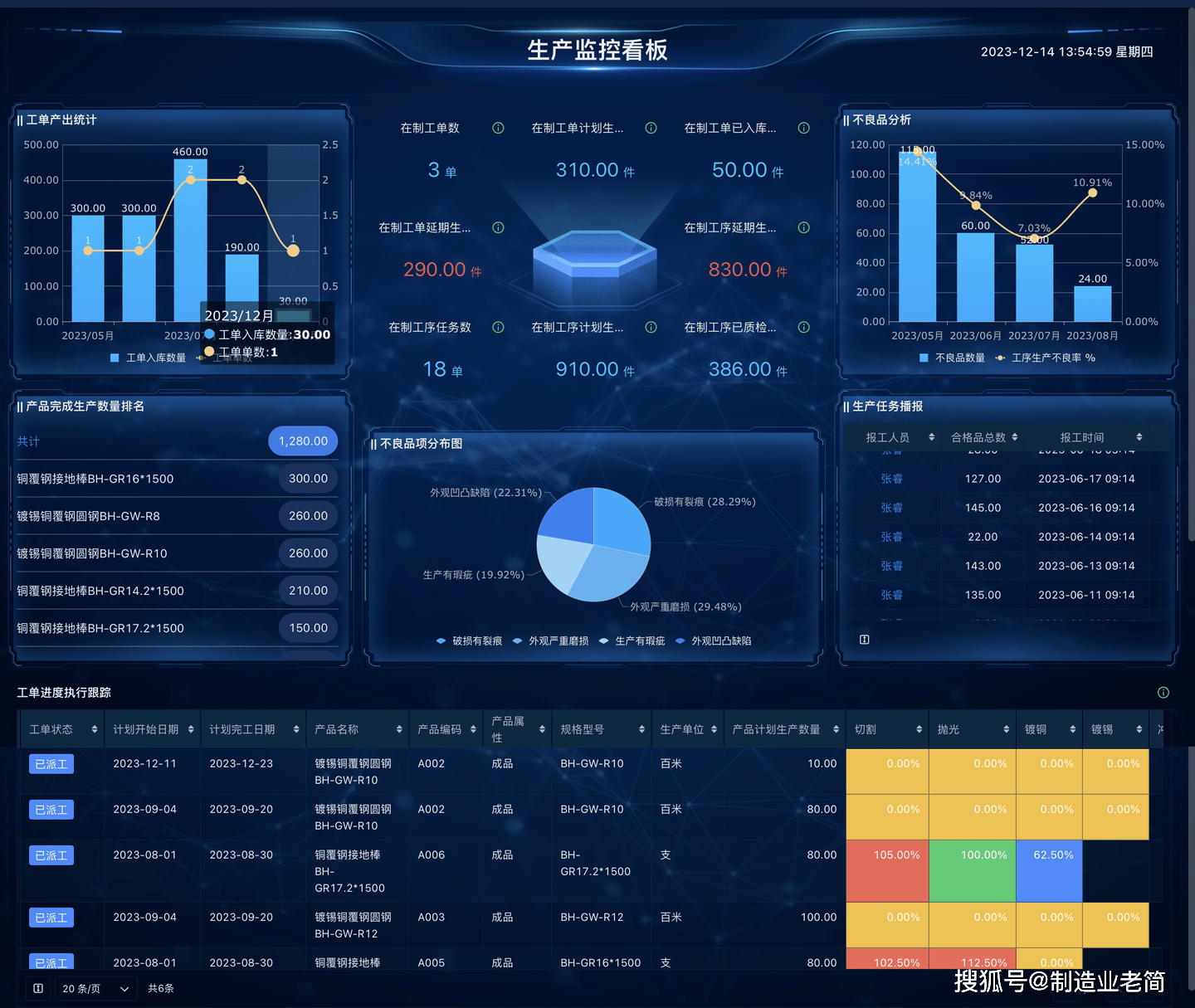Click 已派工 tag in A003 row
Image resolution: width=1195 pixels, height=1008 pixels.
(x=51, y=918)
